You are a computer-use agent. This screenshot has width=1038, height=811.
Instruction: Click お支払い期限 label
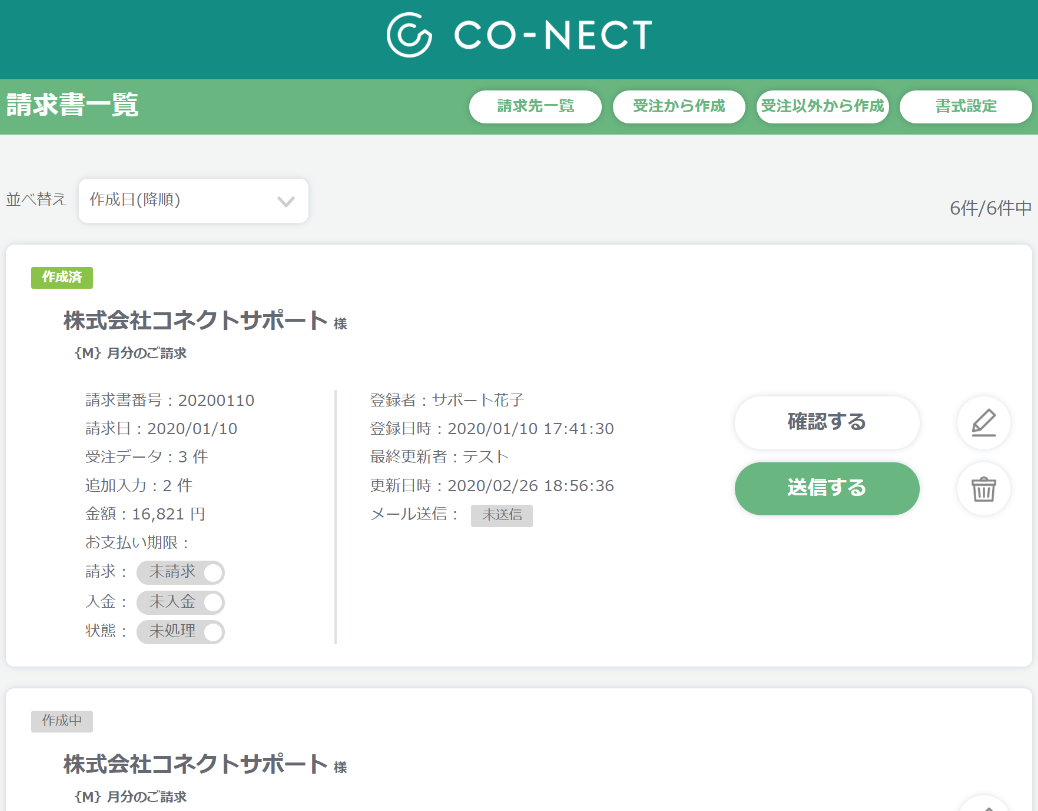pyautogui.click(x=137, y=543)
